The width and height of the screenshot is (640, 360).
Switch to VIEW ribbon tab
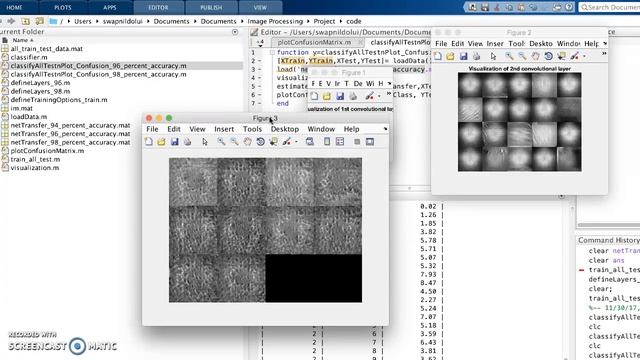pos(260,7)
